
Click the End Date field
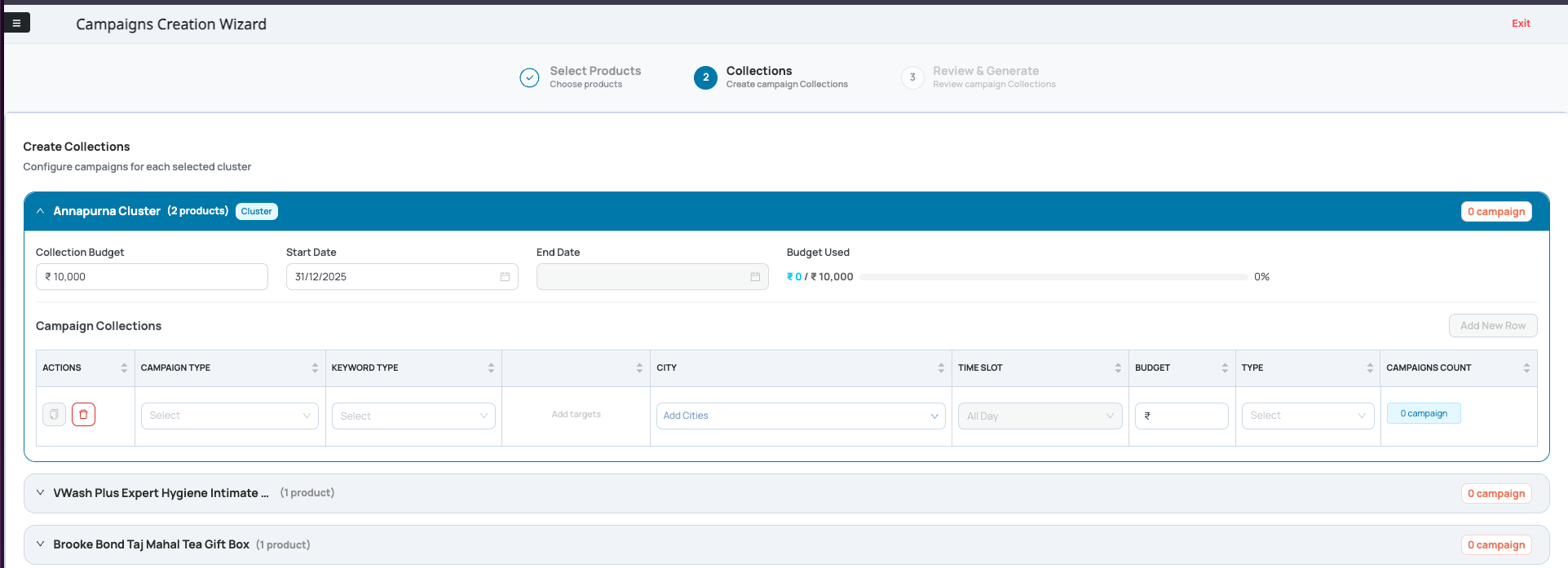[652, 277]
